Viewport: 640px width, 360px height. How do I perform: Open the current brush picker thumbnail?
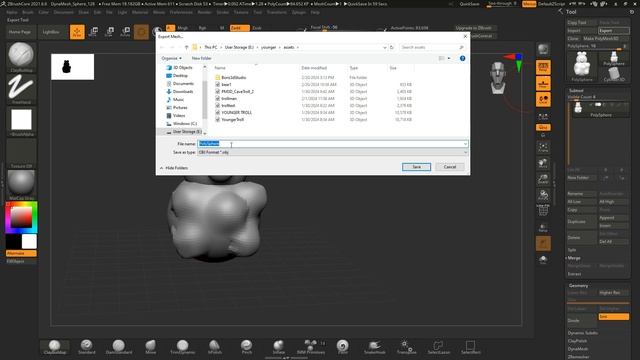(x=21, y=57)
